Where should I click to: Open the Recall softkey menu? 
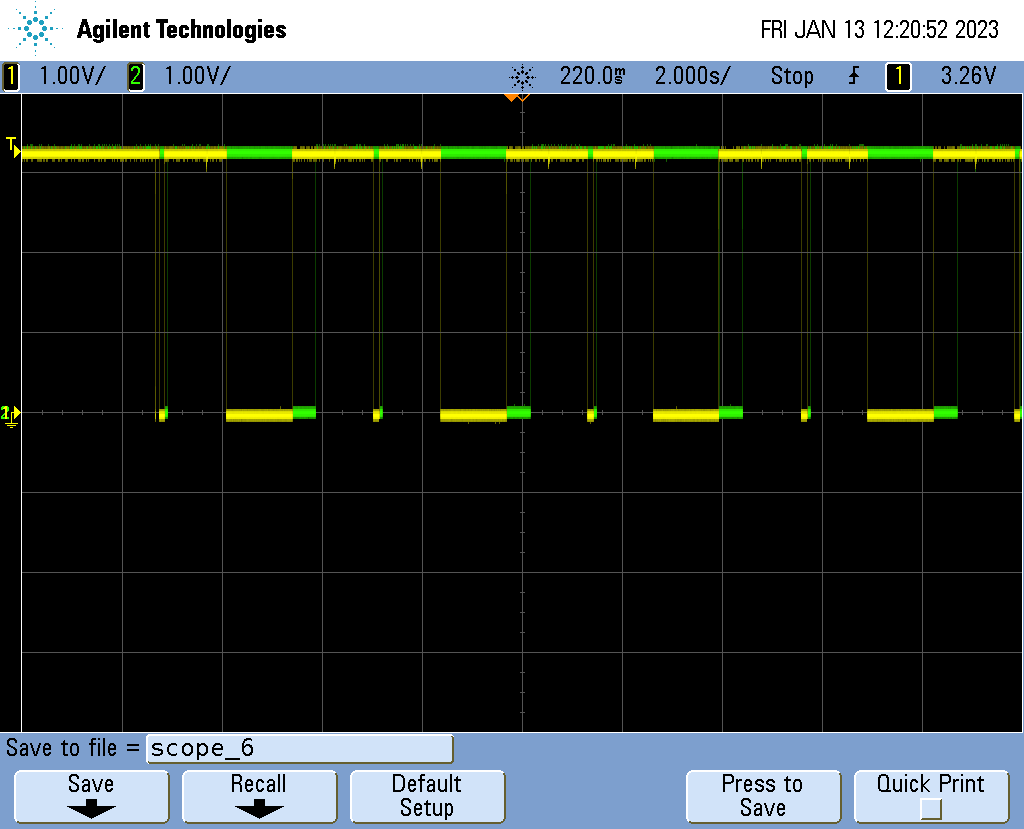tap(258, 796)
